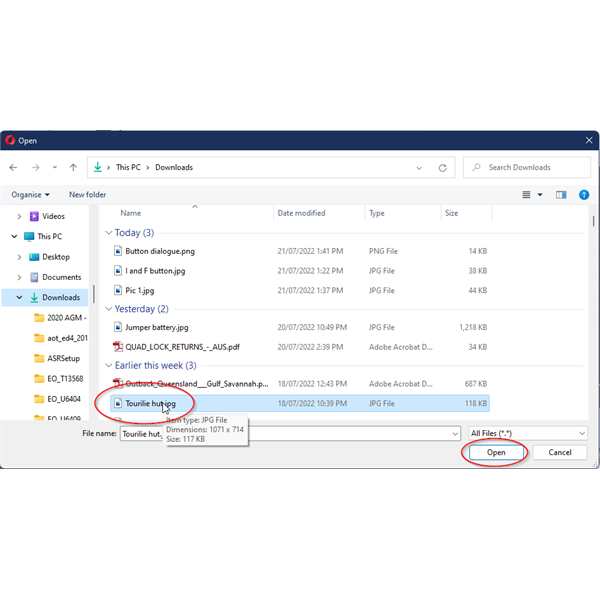Click the Search Downloads field
Image resolution: width=600 pixels, height=600 pixels.
point(527,168)
